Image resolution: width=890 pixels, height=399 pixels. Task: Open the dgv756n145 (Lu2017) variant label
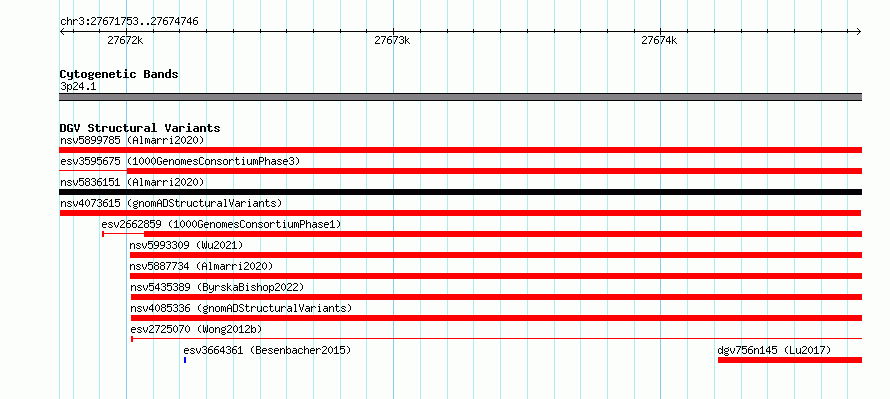(774, 350)
